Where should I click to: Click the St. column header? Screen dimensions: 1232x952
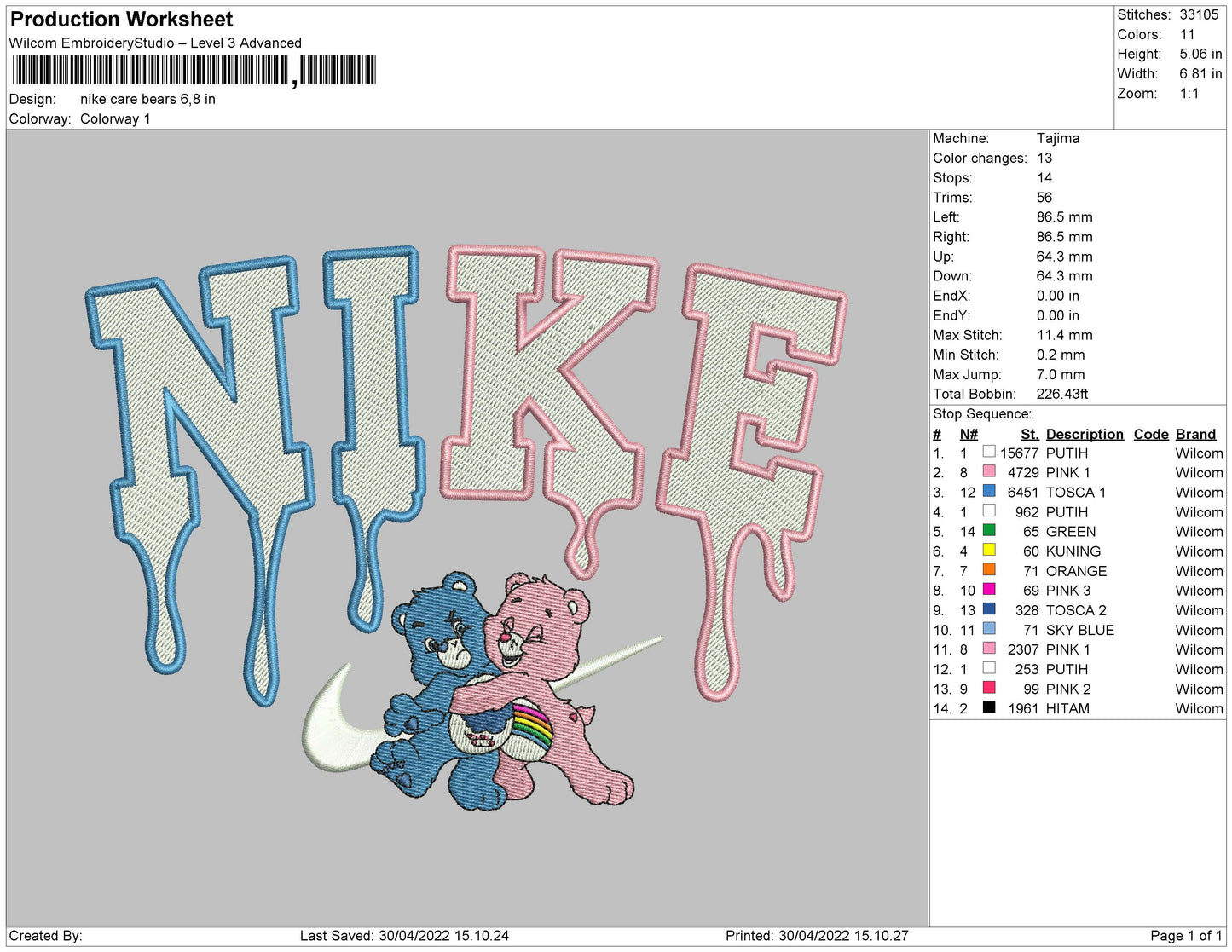pyautogui.click(x=1029, y=435)
